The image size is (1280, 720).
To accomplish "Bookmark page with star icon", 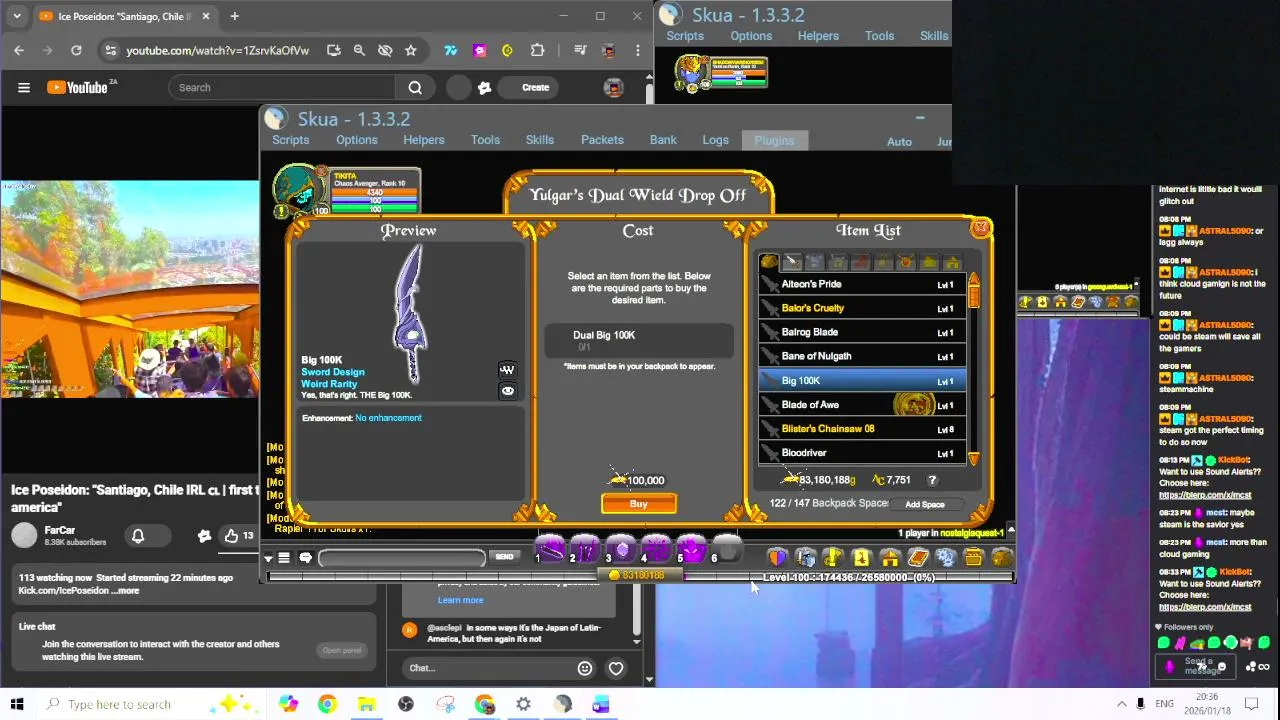I will tap(410, 50).
